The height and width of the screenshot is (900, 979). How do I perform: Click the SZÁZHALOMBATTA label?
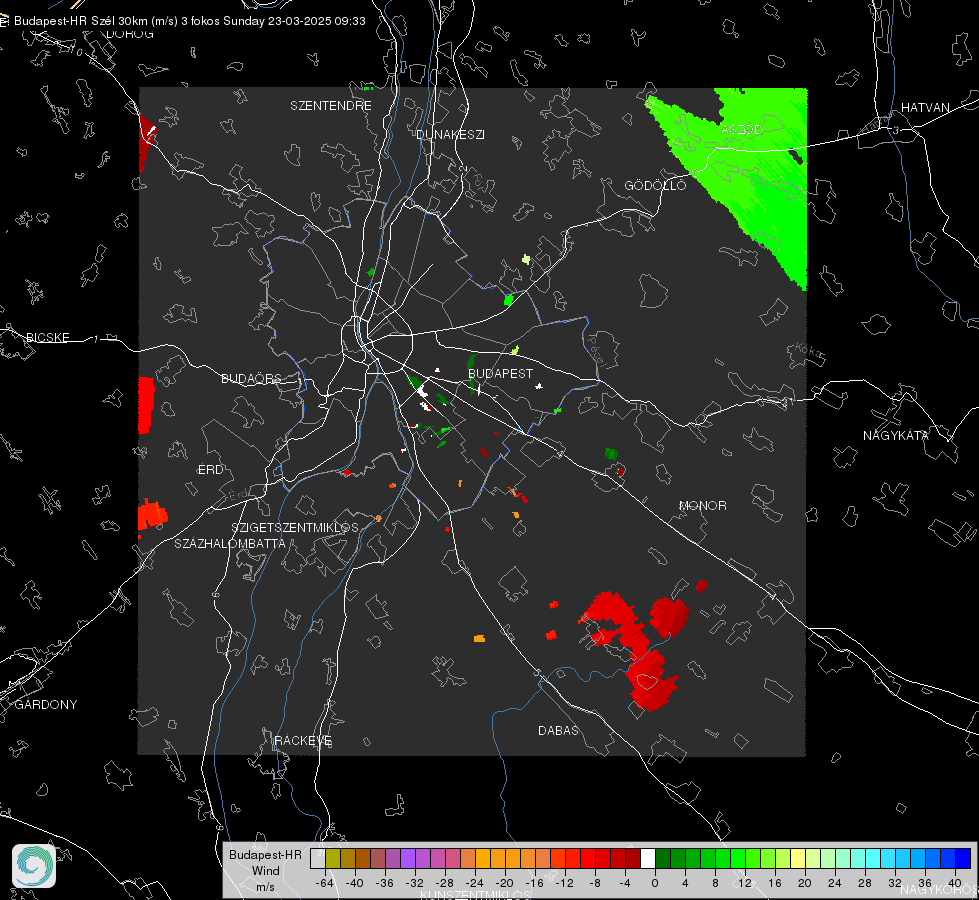230,544
